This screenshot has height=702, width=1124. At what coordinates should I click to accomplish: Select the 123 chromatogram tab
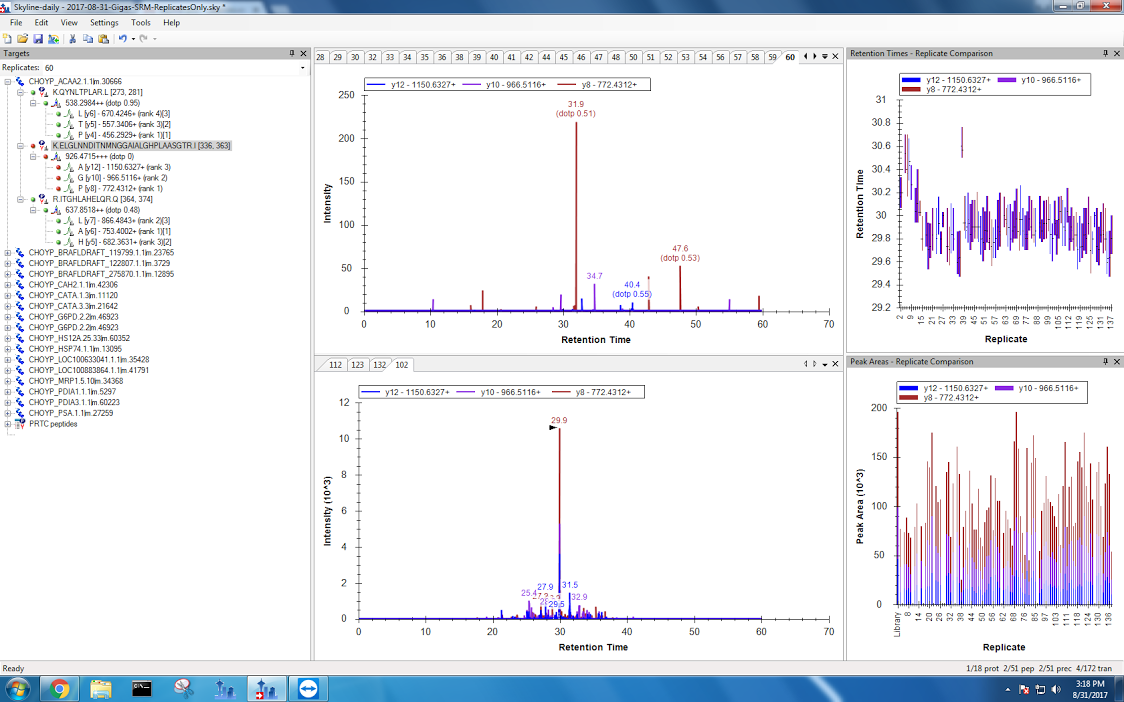coord(357,365)
